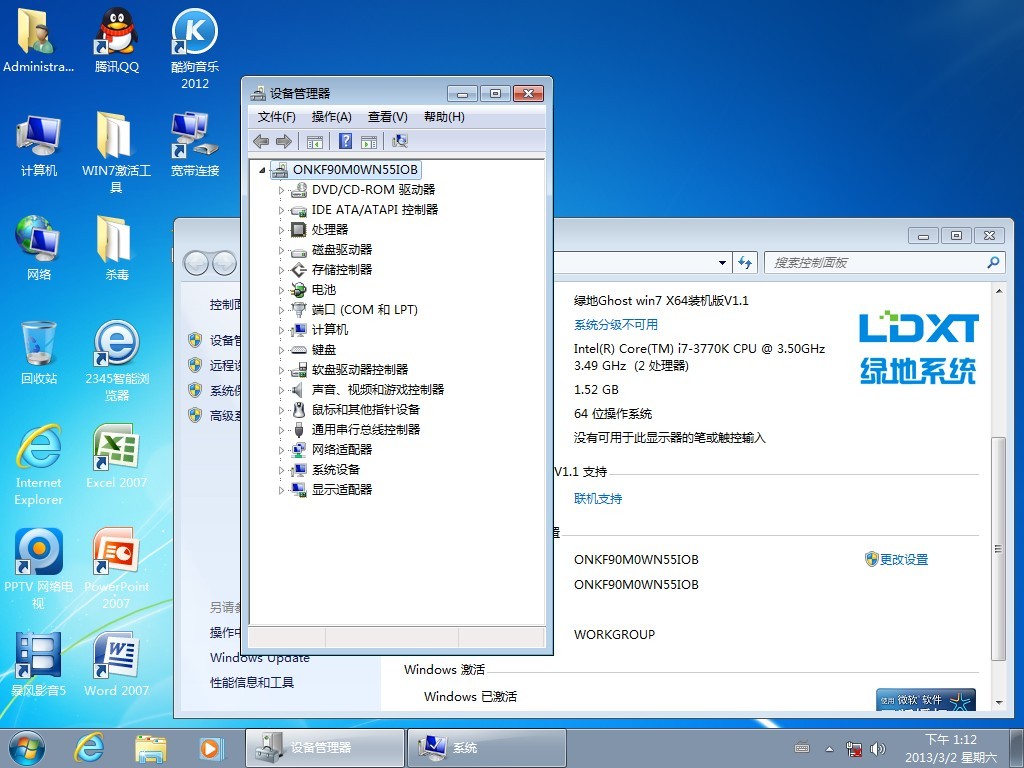The image size is (1024, 768).
Task: Click the System window vertical scrollbar
Action: [999, 550]
